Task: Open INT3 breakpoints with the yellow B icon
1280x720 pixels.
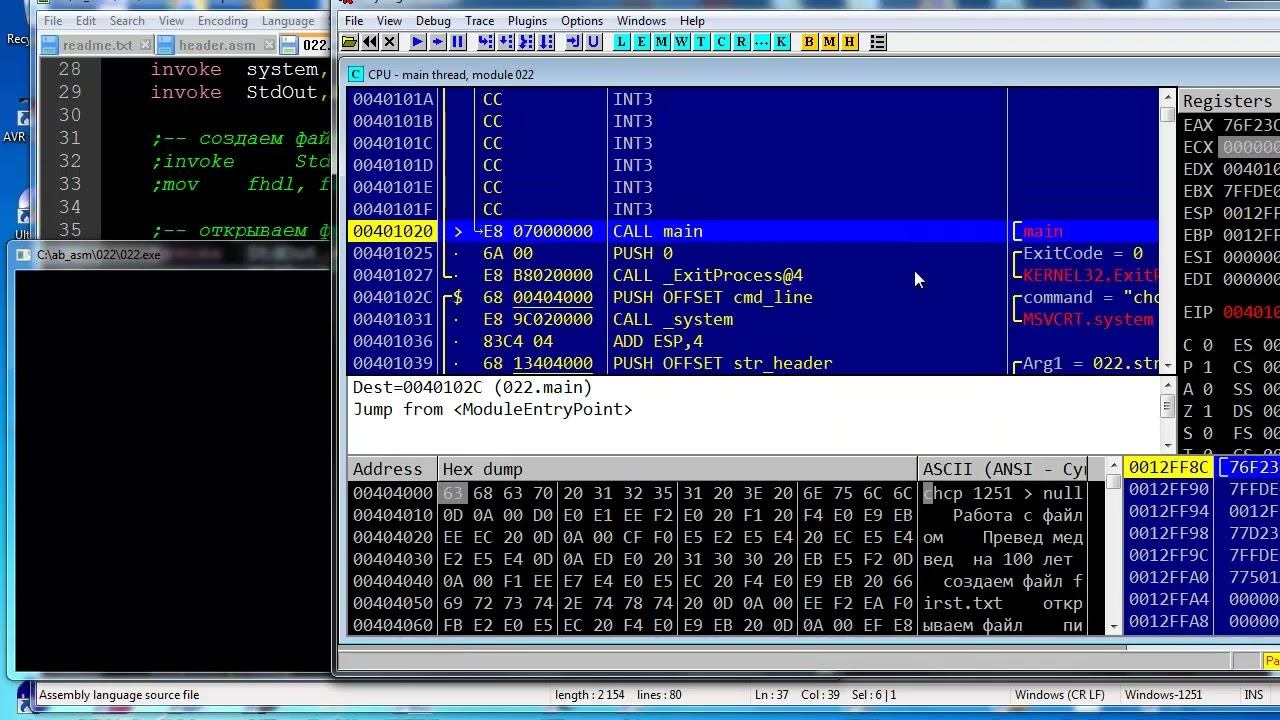Action: (809, 42)
